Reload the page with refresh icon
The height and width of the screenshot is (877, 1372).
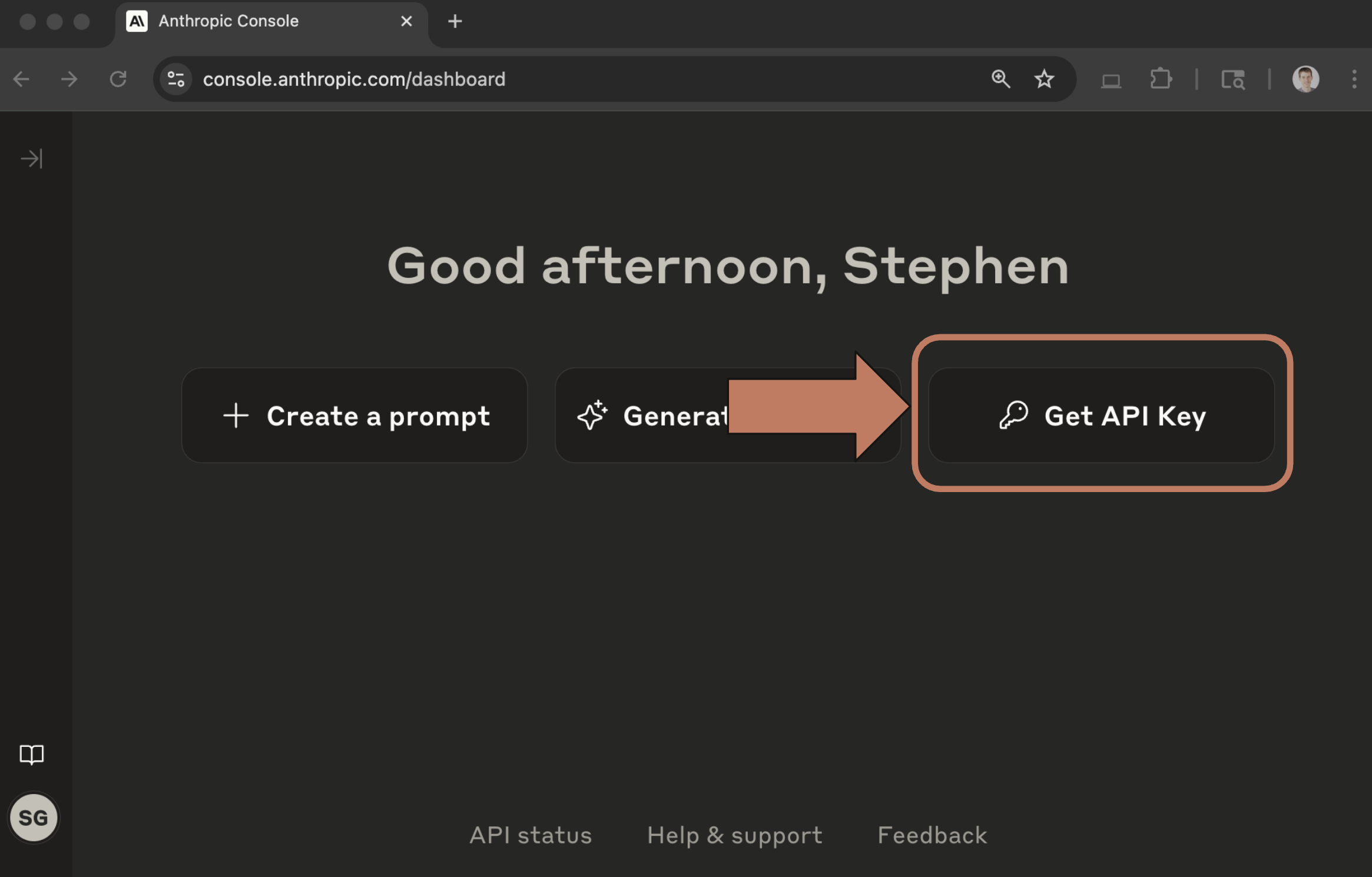click(118, 79)
